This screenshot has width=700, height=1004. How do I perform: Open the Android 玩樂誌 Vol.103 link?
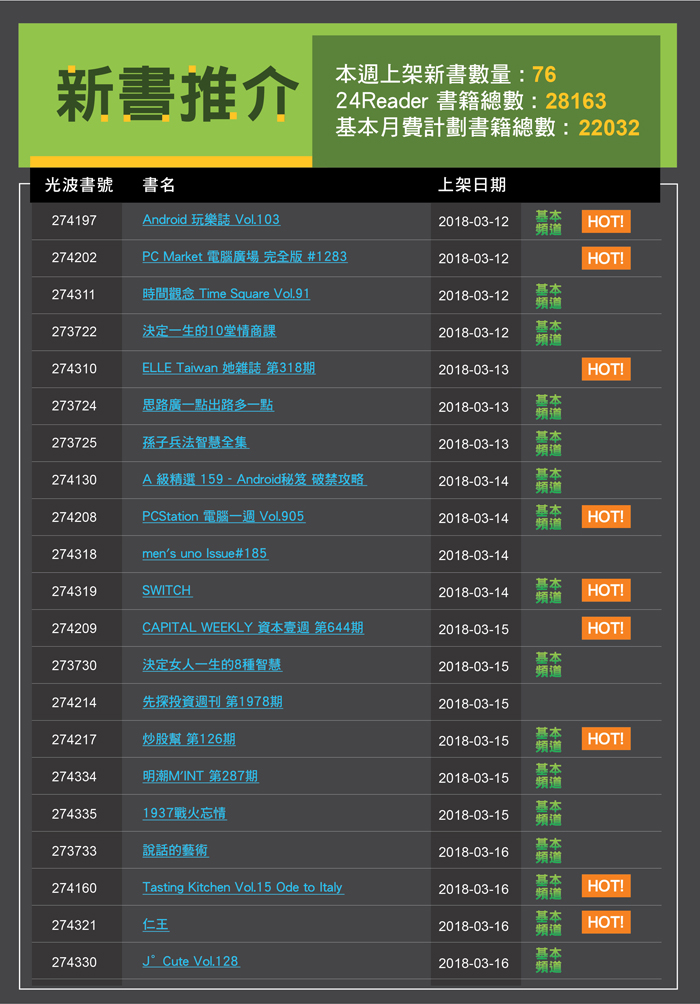pyautogui.click(x=211, y=220)
